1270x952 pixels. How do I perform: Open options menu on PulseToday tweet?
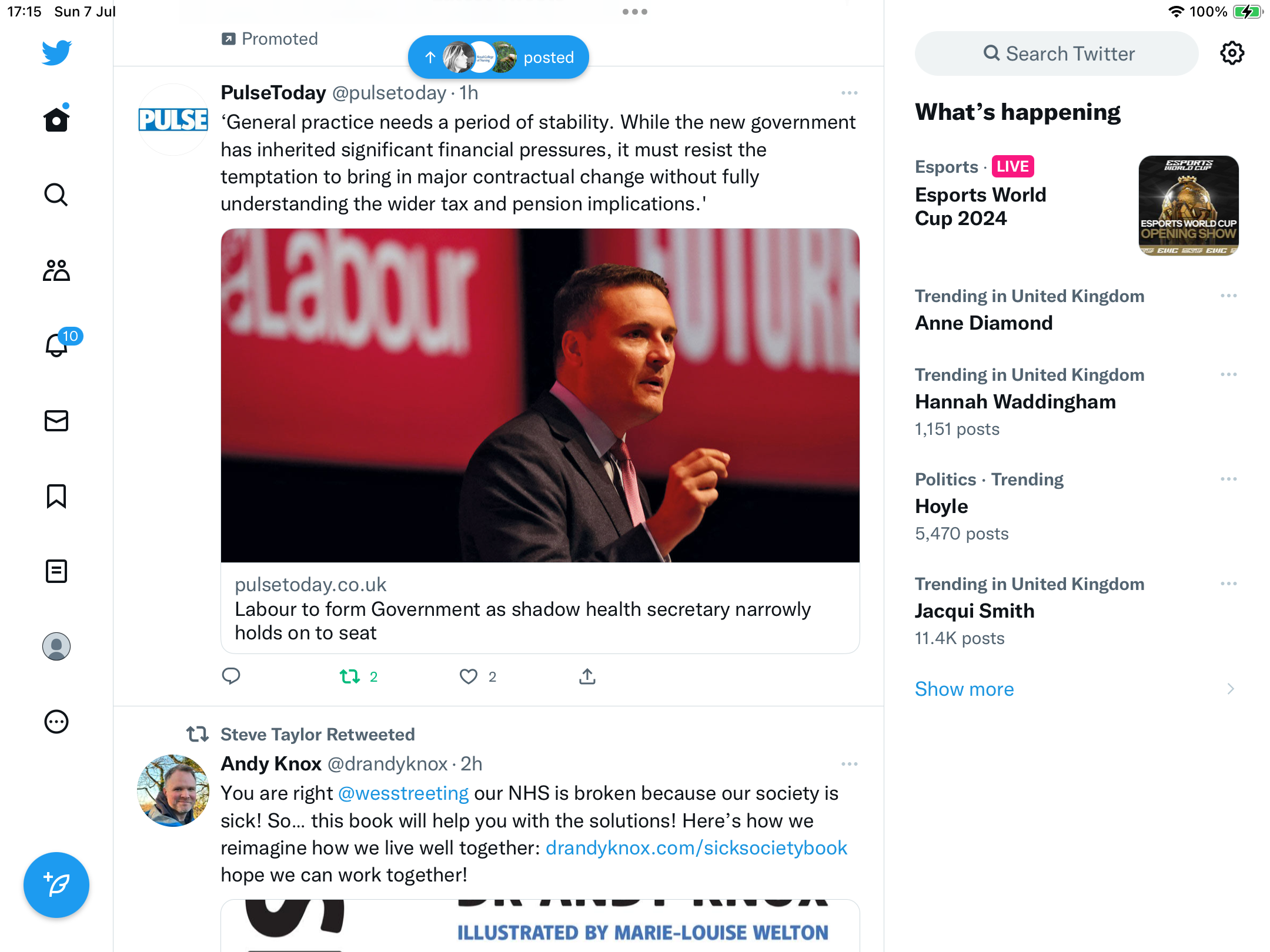pos(849,93)
